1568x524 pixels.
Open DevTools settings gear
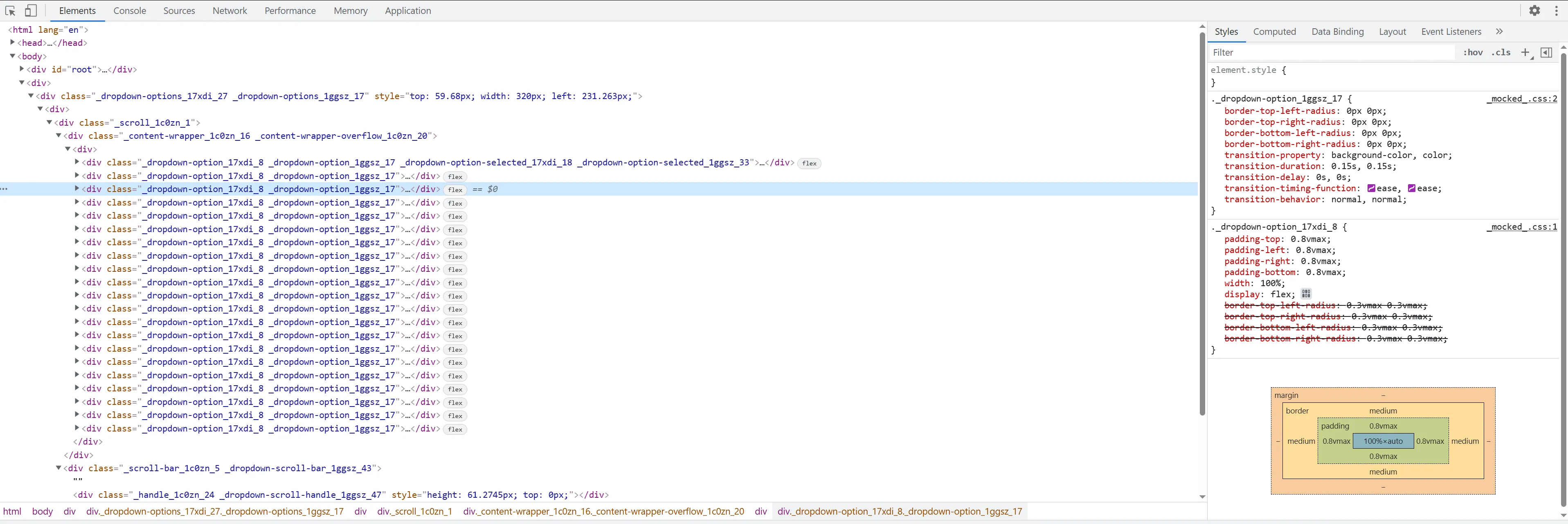tap(1534, 10)
